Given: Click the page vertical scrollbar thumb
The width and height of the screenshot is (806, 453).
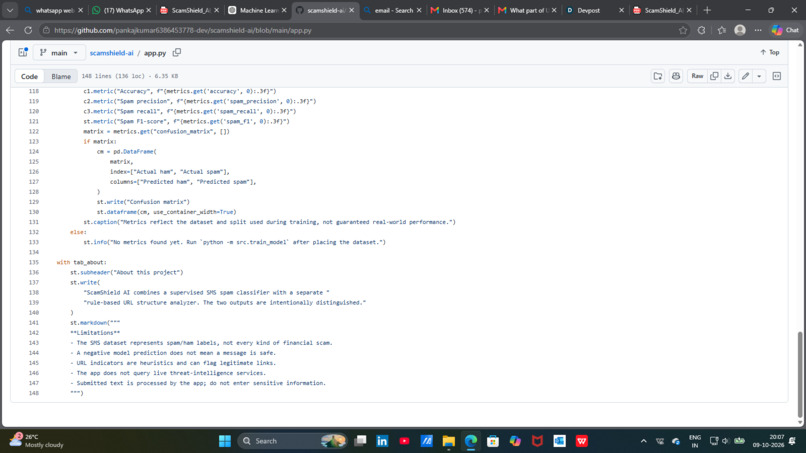Looking at the screenshot, I should [x=800, y=374].
